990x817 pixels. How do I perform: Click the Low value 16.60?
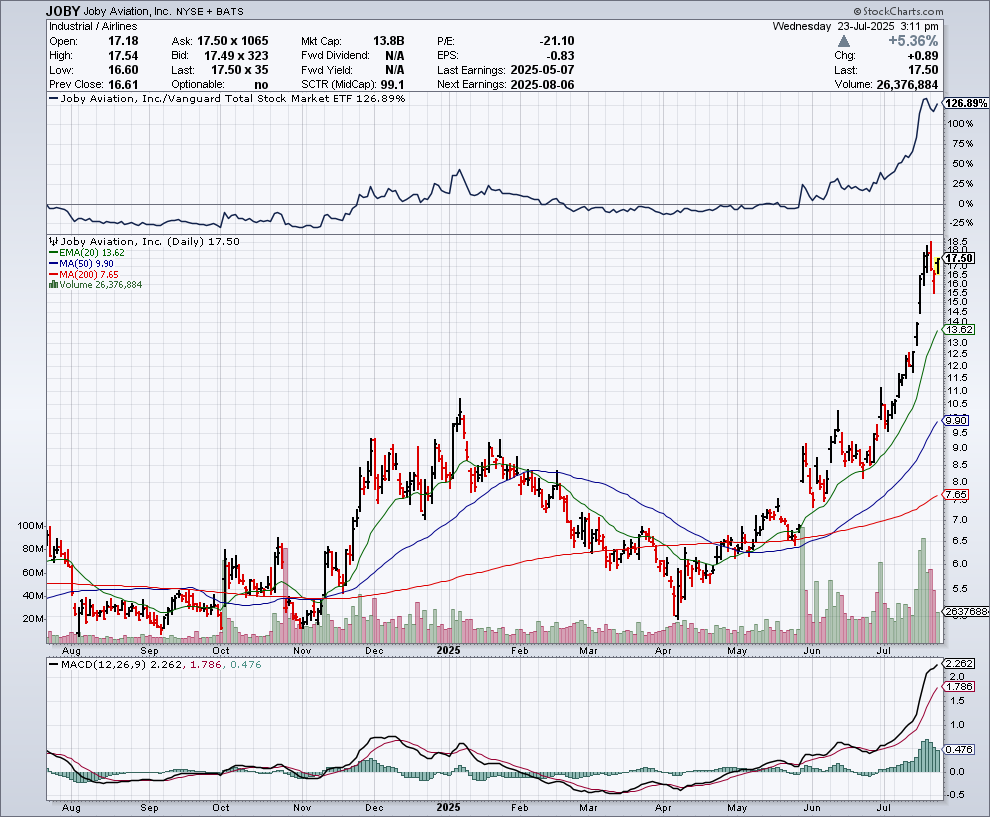tap(123, 70)
